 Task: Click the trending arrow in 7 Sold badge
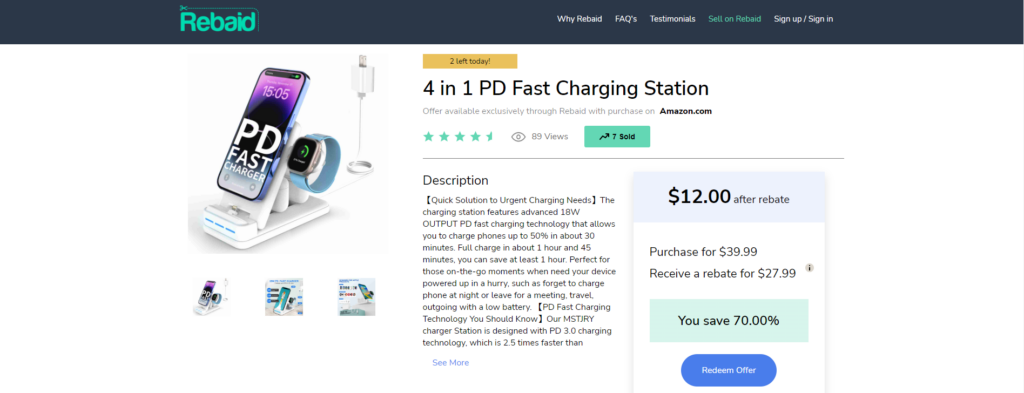tap(604, 137)
